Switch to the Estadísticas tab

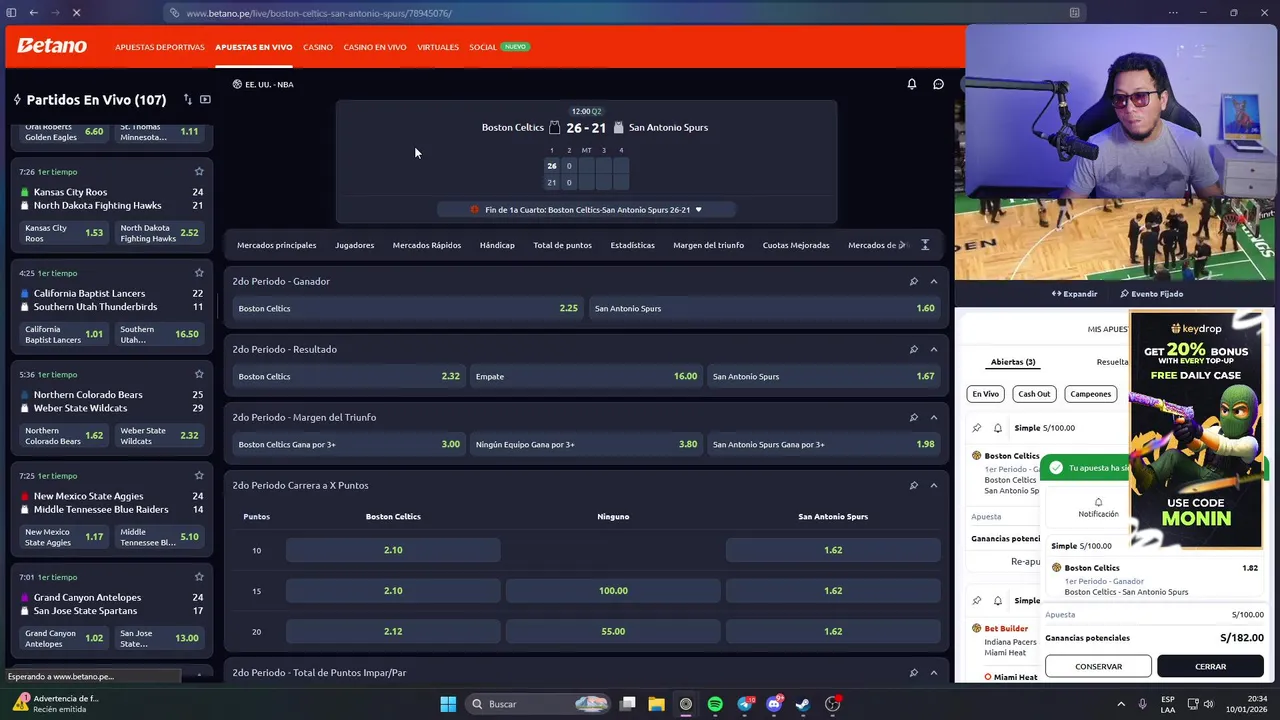click(x=632, y=245)
